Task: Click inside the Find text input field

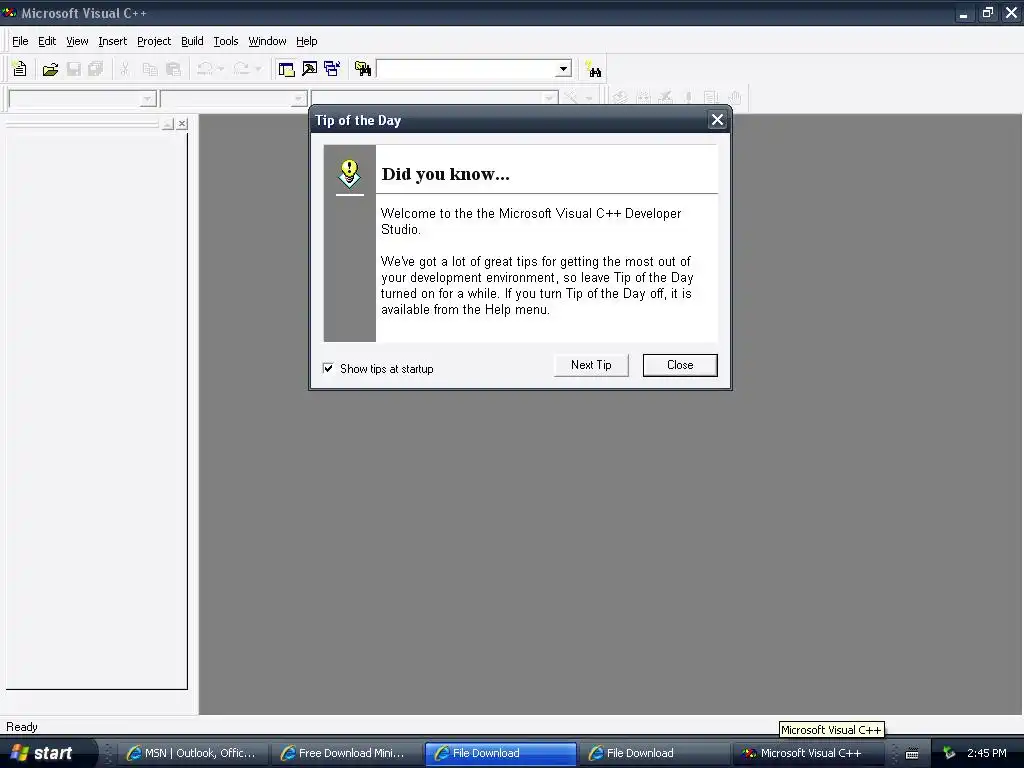Action: [466, 69]
